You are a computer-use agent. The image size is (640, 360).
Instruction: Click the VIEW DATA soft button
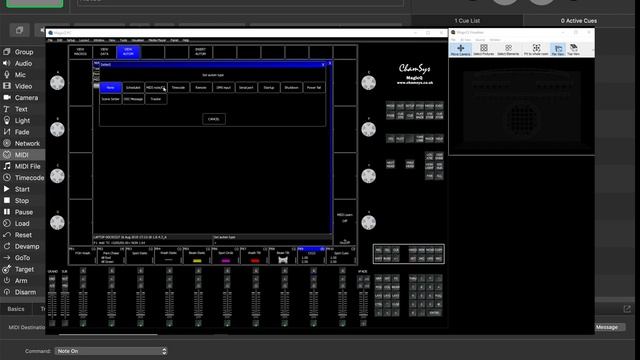[104, 52]
